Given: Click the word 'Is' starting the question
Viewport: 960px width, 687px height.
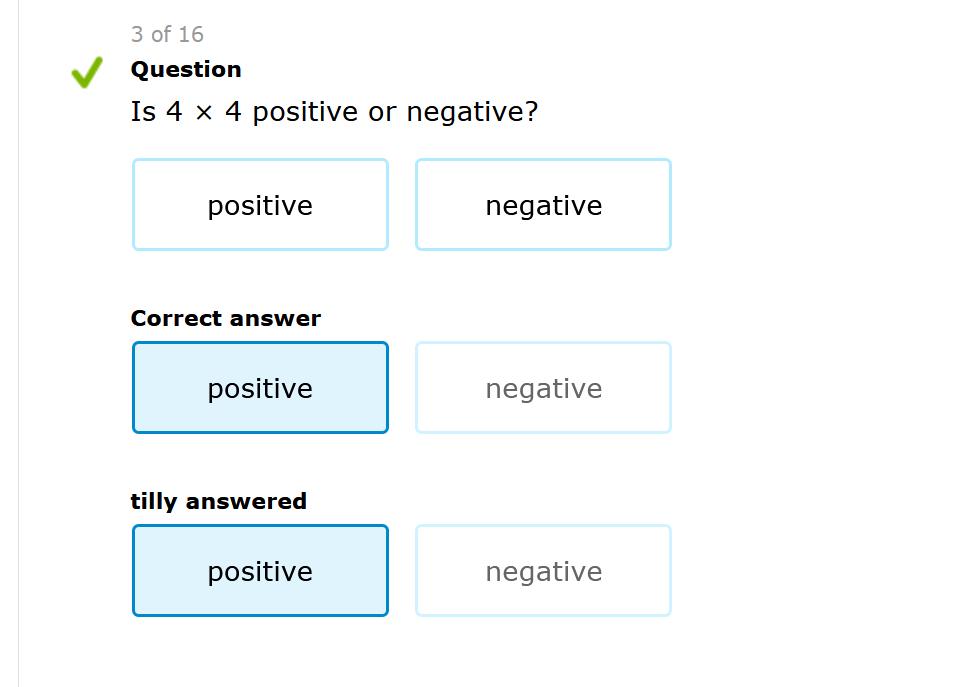Looking at the screenshot, I should 143,112.
